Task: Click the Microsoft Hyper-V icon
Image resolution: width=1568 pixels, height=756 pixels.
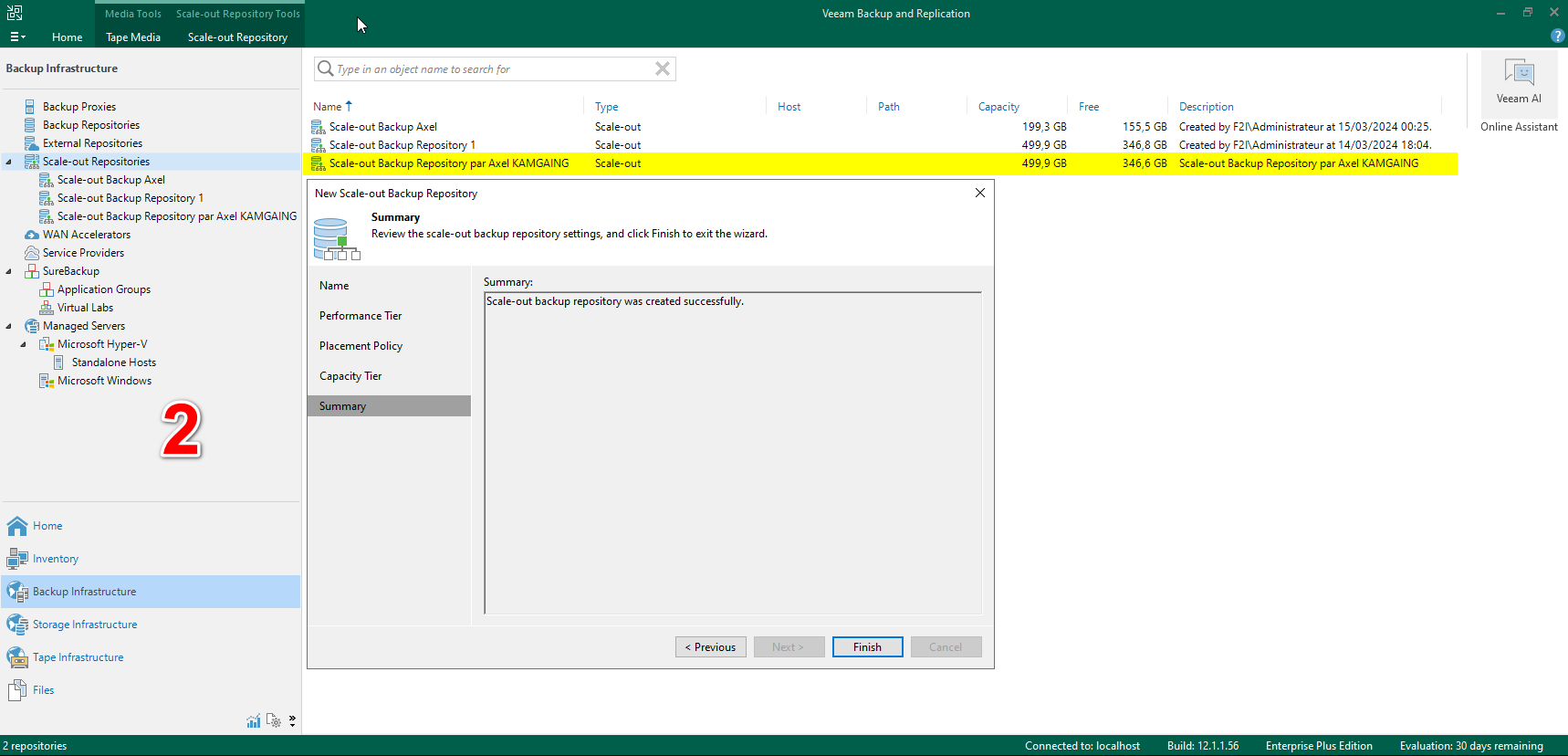Action: 47,344
